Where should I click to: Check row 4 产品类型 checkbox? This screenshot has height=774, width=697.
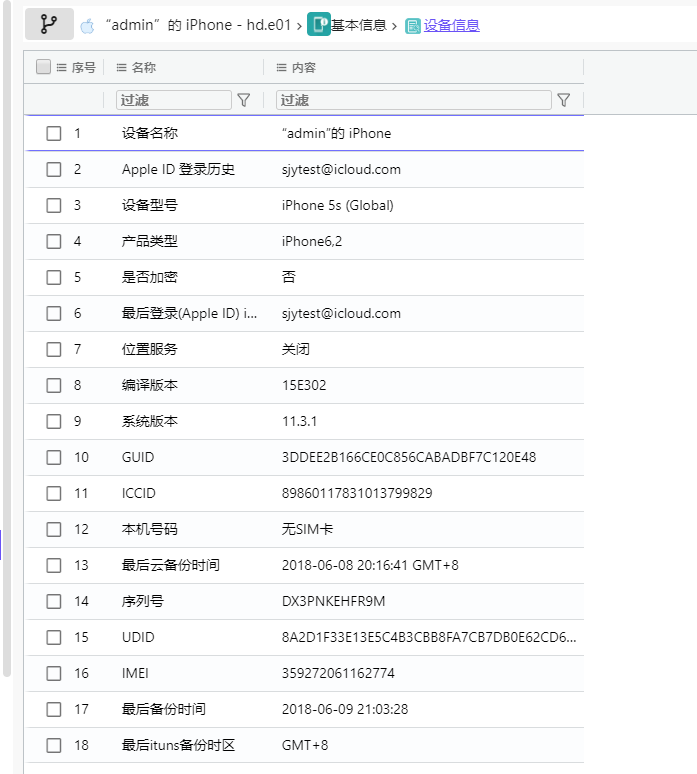pos(54,241)
